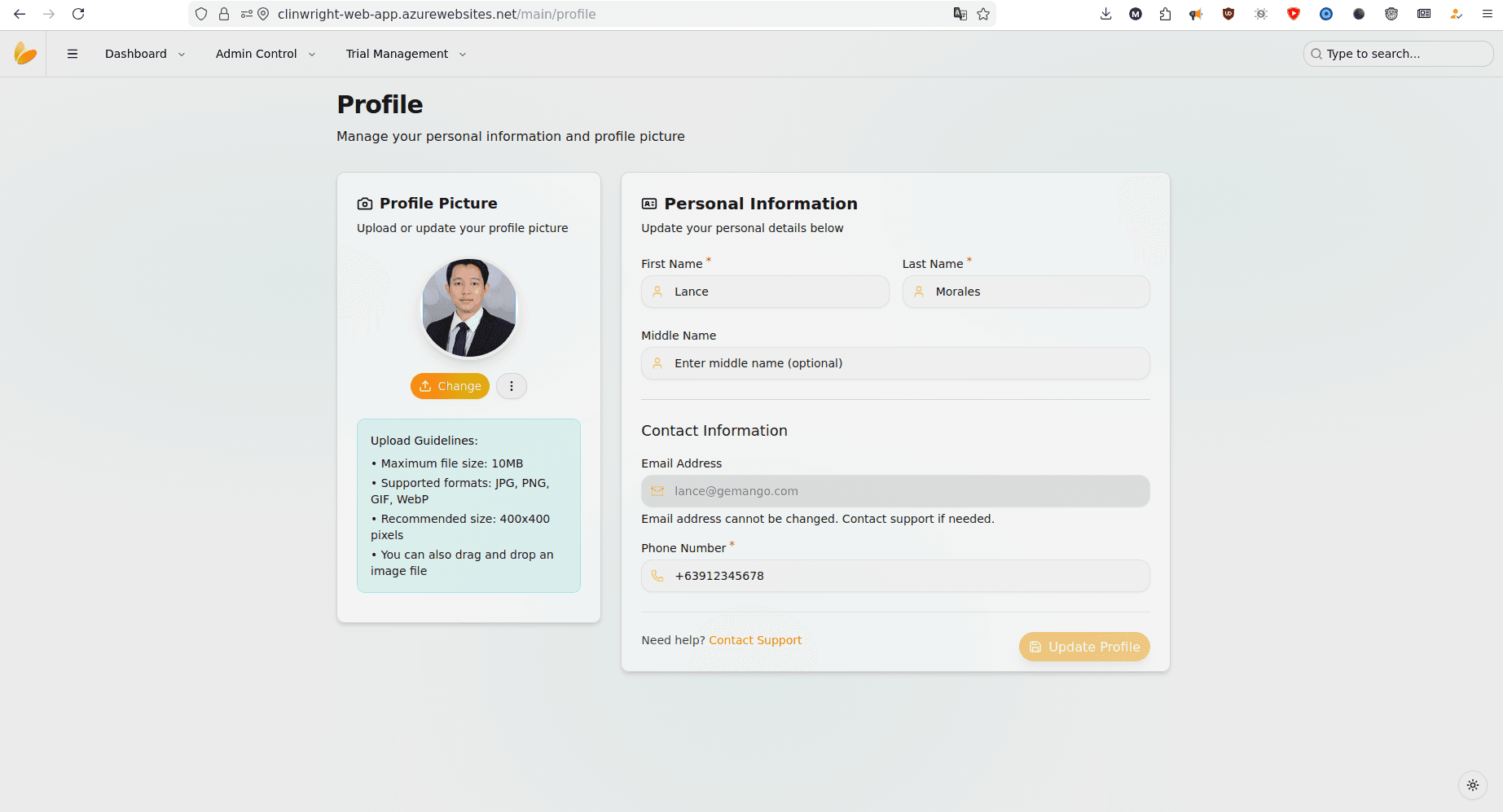This screenshot has height=812, width=1503.
Task: Open the Contact Support link
Action: (755, 640)
